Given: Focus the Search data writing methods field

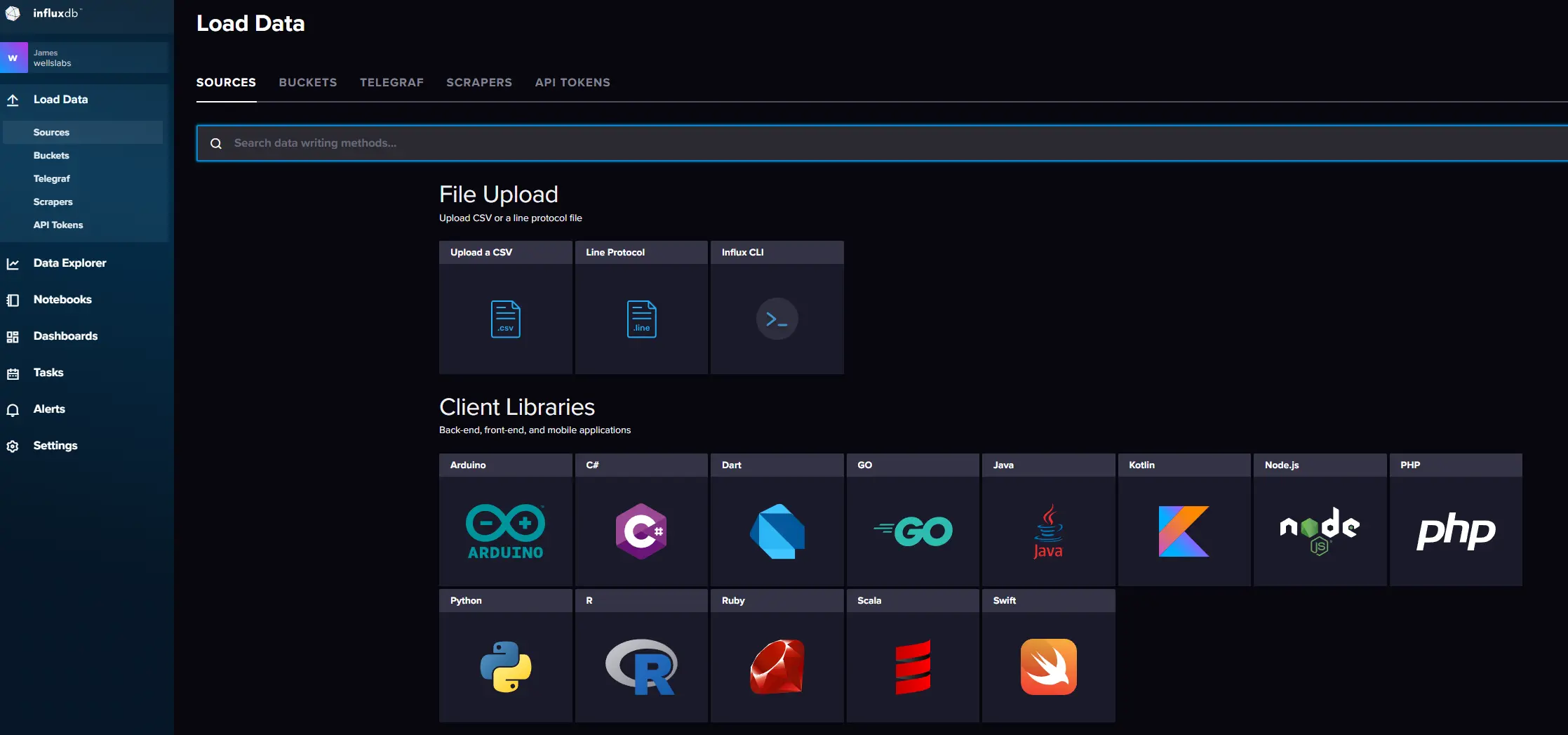Looking at the screenshot, I should tap(883, 143).
